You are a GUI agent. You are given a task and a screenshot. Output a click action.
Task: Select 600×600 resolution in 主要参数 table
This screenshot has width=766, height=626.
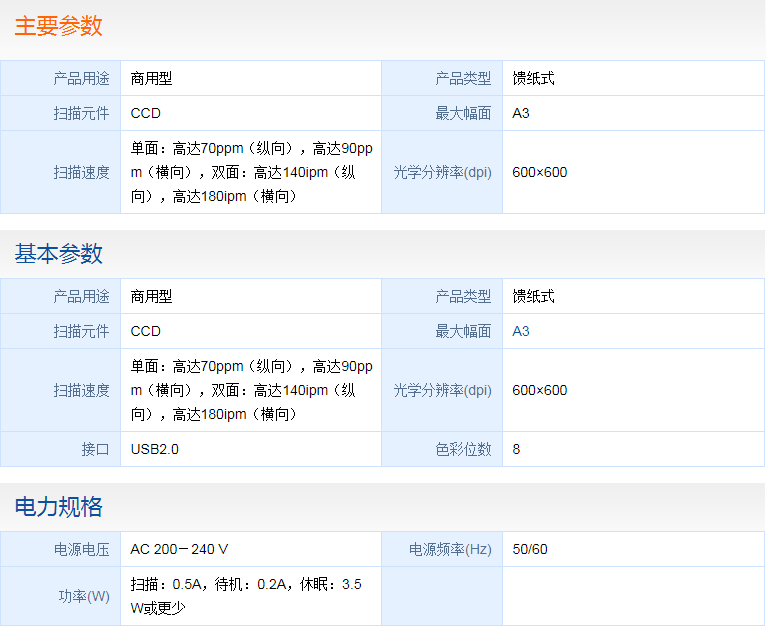coord(539,172)
